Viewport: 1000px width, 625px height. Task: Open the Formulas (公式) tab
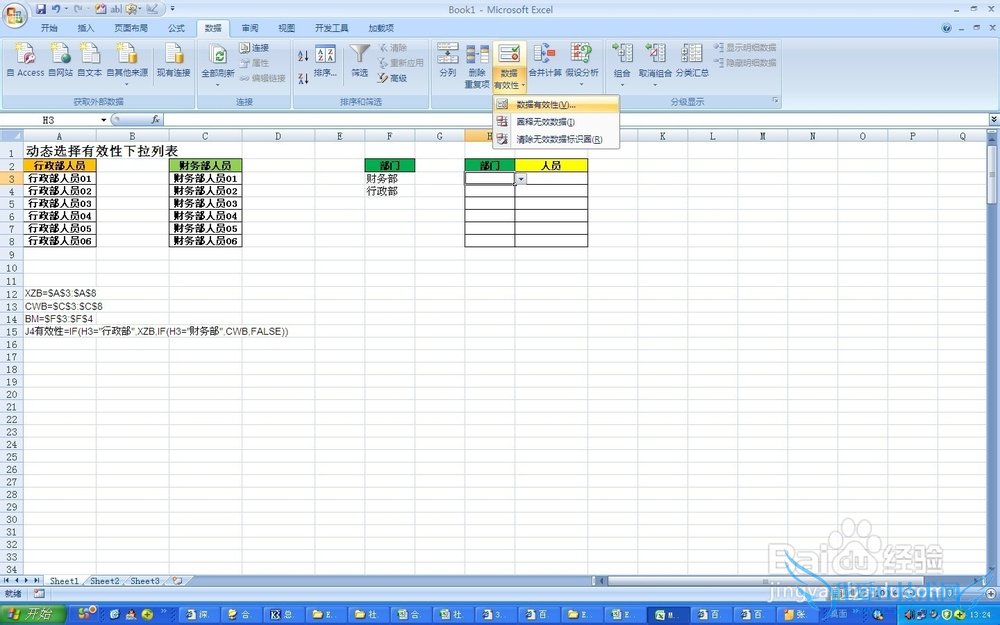[176, 28]
